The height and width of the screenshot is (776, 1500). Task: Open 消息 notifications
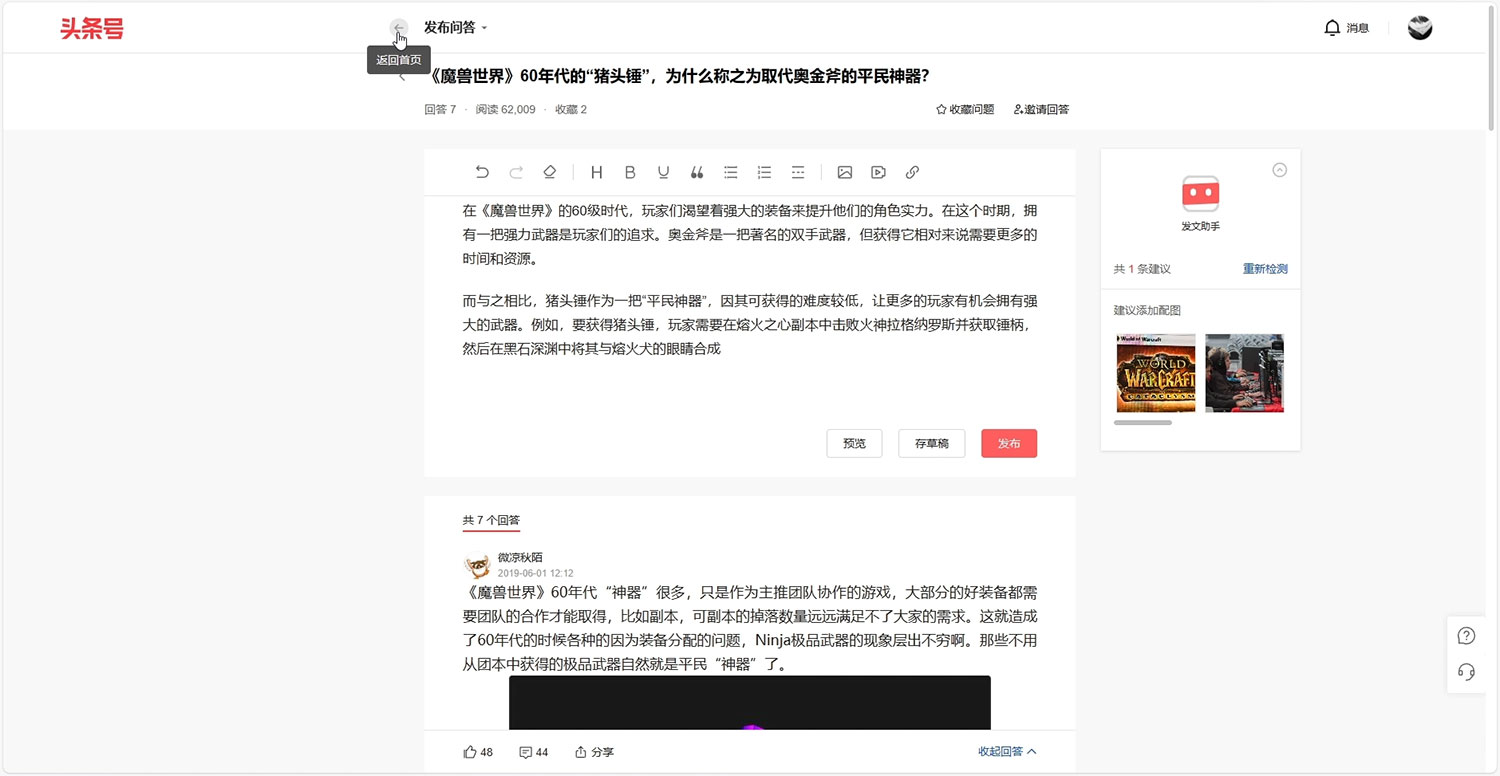point(1347,27)
